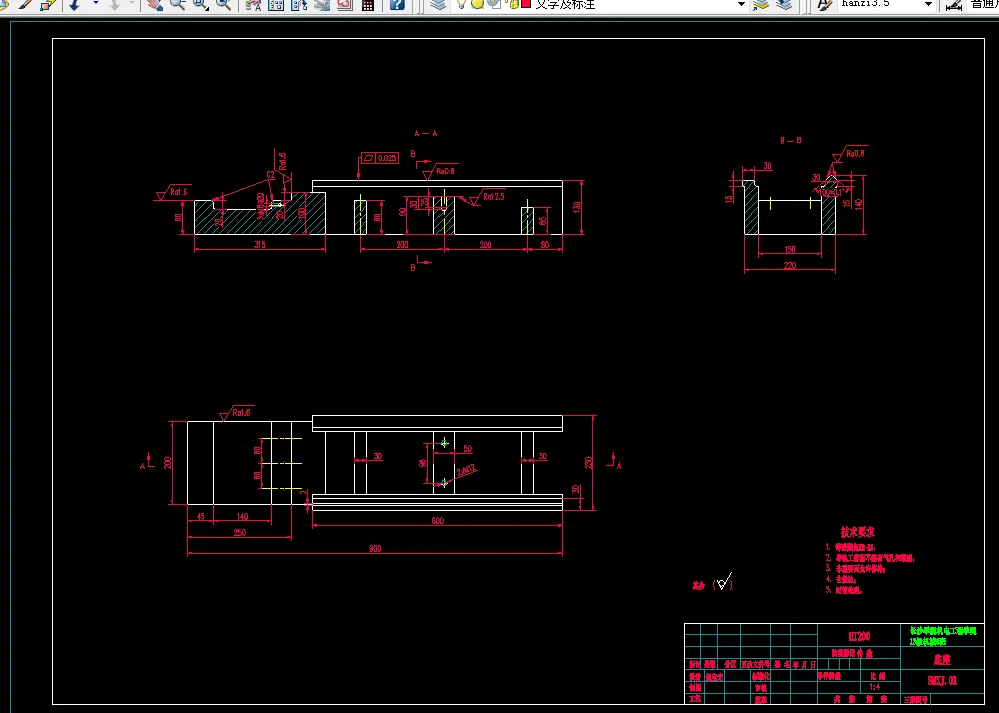Click the 其余 roughness symbol near notes
The width and height of the screenshot is (999, 713).
(714, 583)
